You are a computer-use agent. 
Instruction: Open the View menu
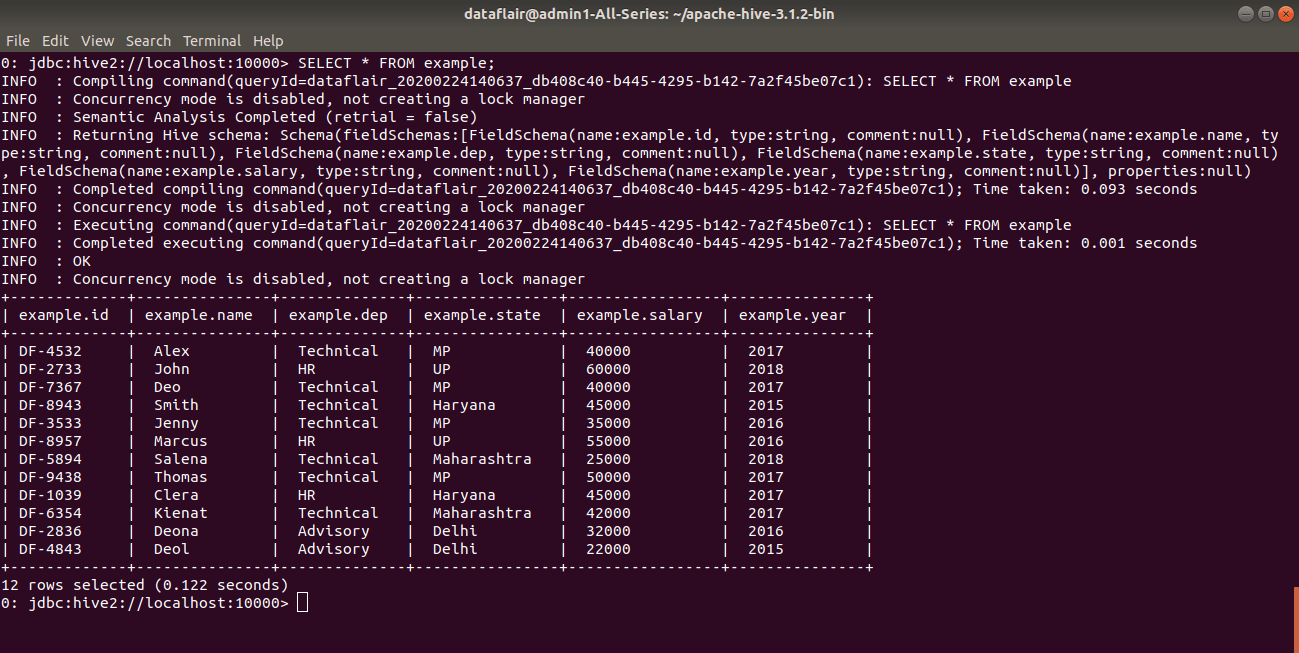[x=97, y=41]
